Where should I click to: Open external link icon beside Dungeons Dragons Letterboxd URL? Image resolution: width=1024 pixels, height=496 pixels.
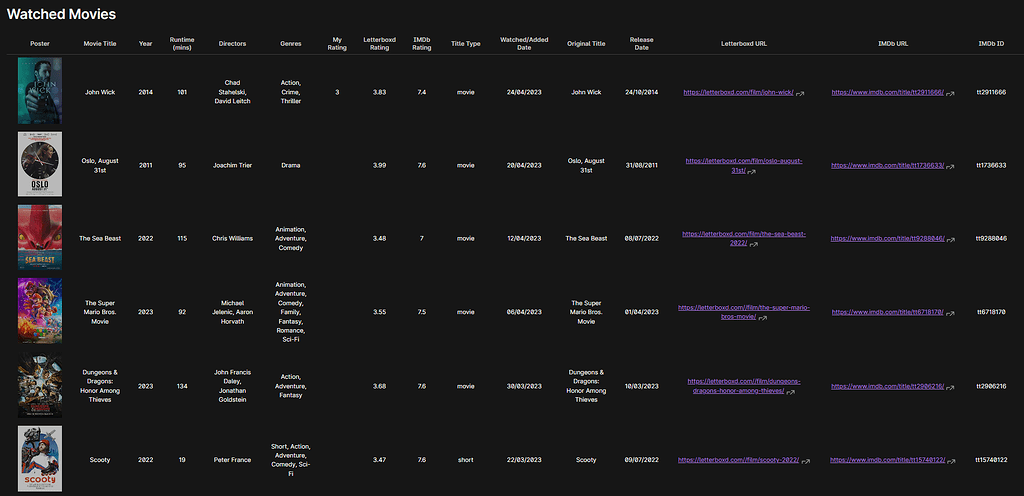pyautogui.click(x=790, y=392)
